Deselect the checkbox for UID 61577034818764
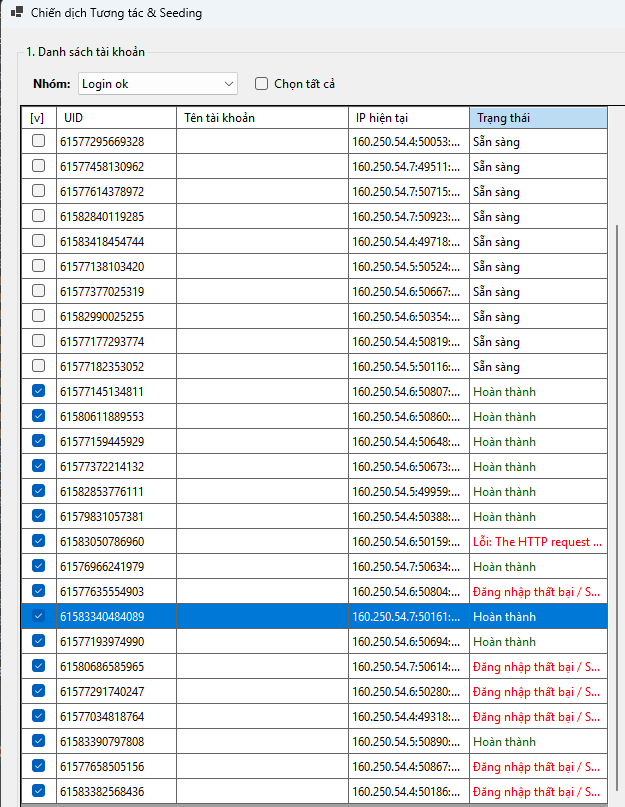This screenshot has height=807, width=625. tap(39, 716)
